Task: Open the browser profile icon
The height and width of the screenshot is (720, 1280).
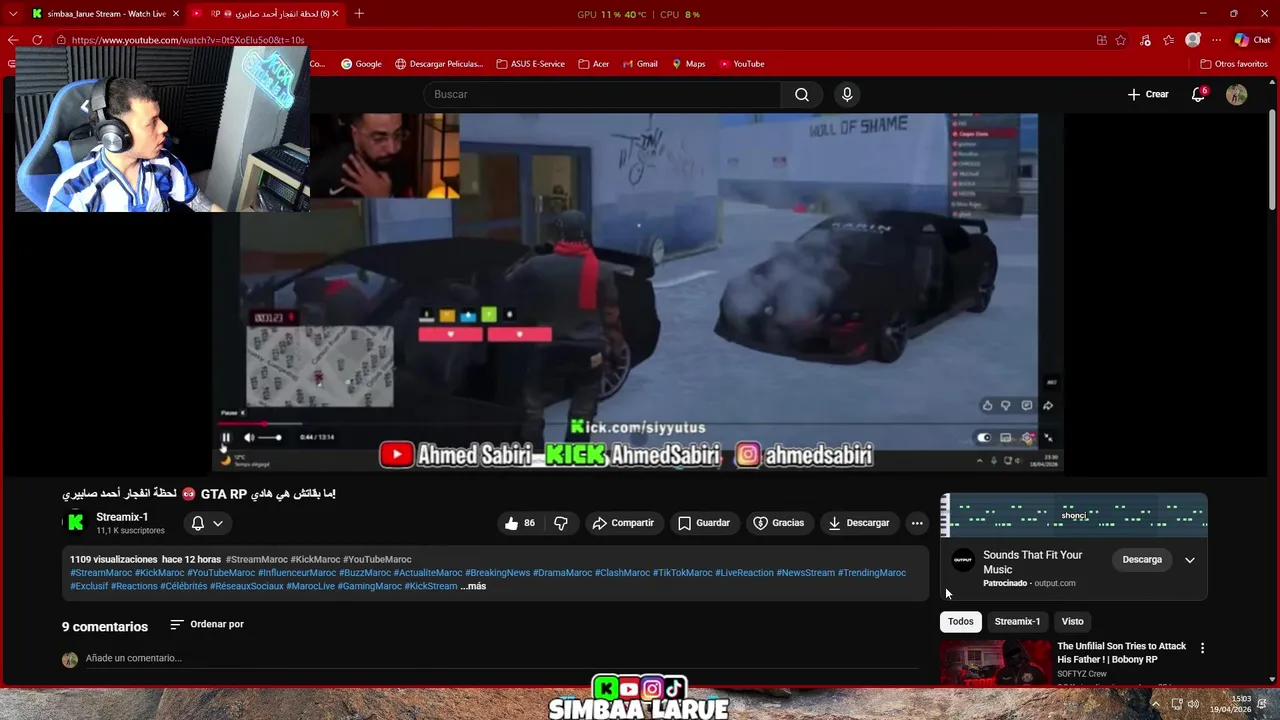Action: tap(1192, 40)
